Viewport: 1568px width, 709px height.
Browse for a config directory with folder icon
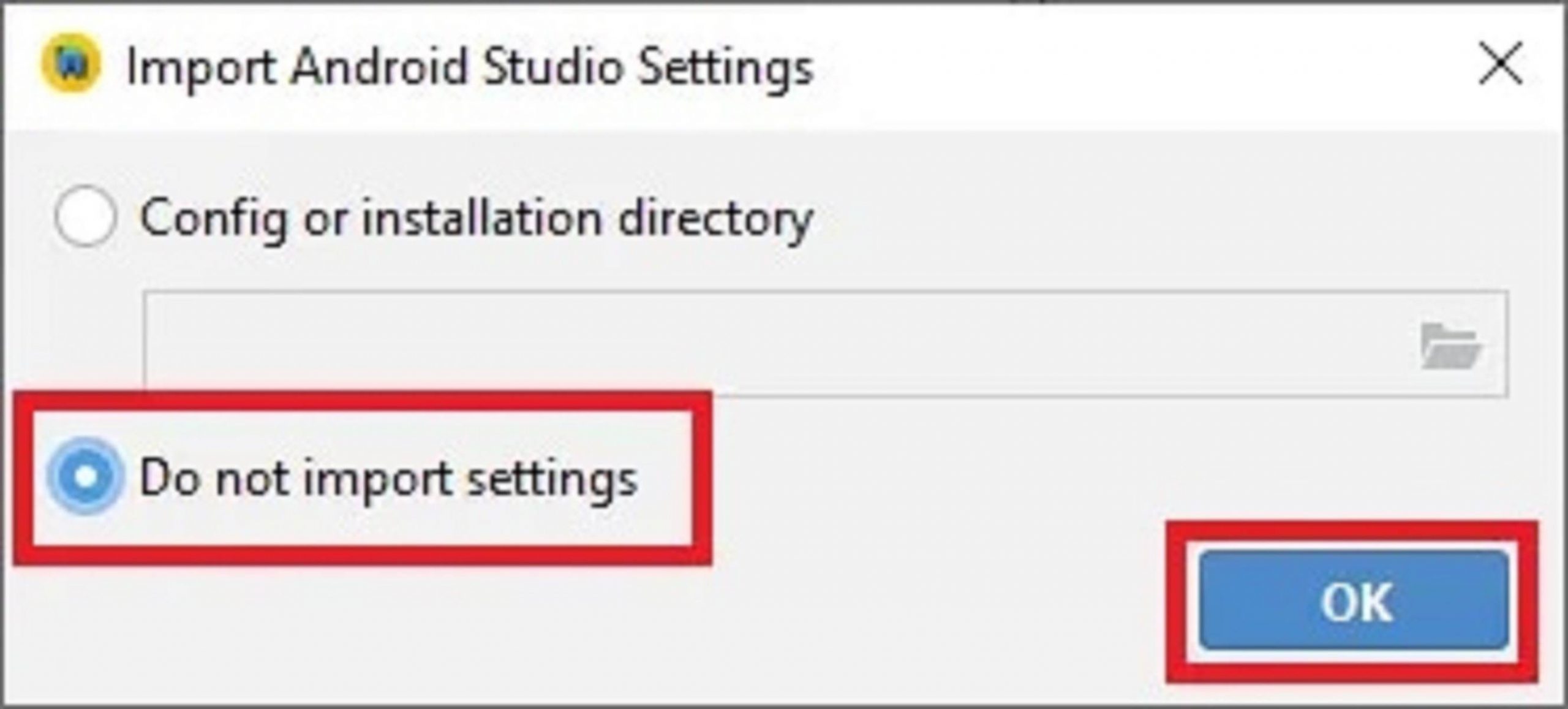[x=1449, y=346]
